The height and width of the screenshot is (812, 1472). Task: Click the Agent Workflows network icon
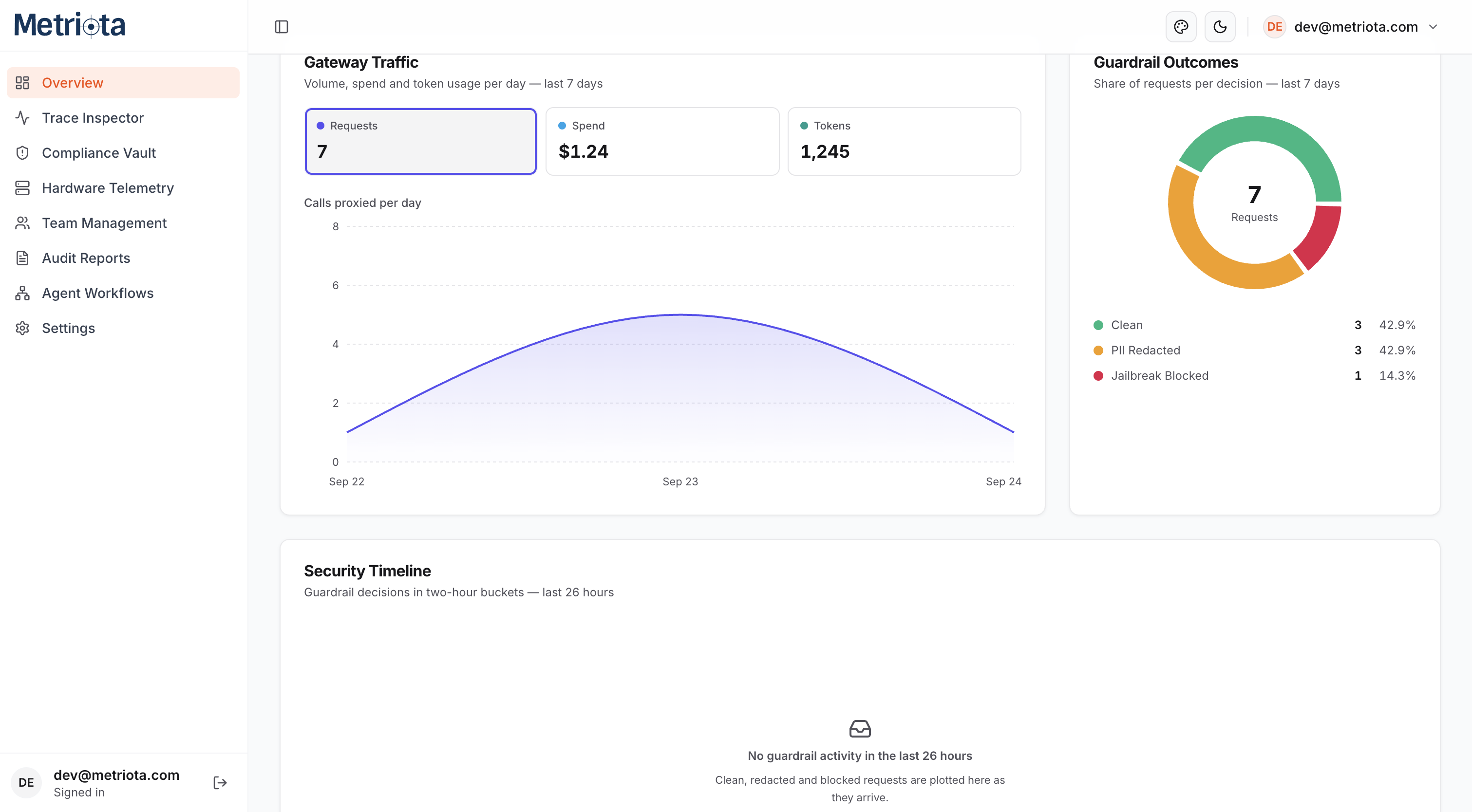[22, 293]
